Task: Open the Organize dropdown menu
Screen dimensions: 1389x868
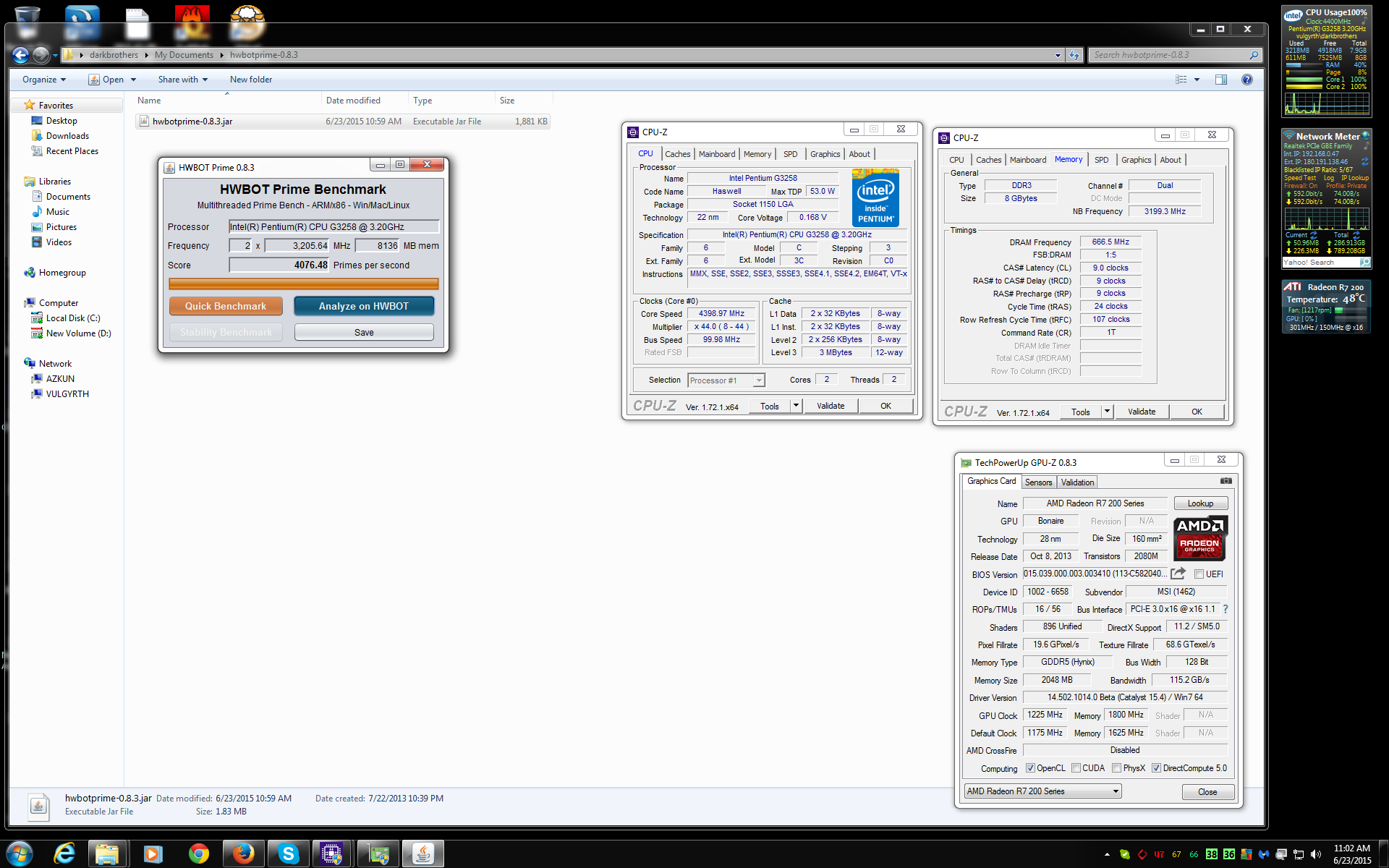Action: tap(44, 80)
